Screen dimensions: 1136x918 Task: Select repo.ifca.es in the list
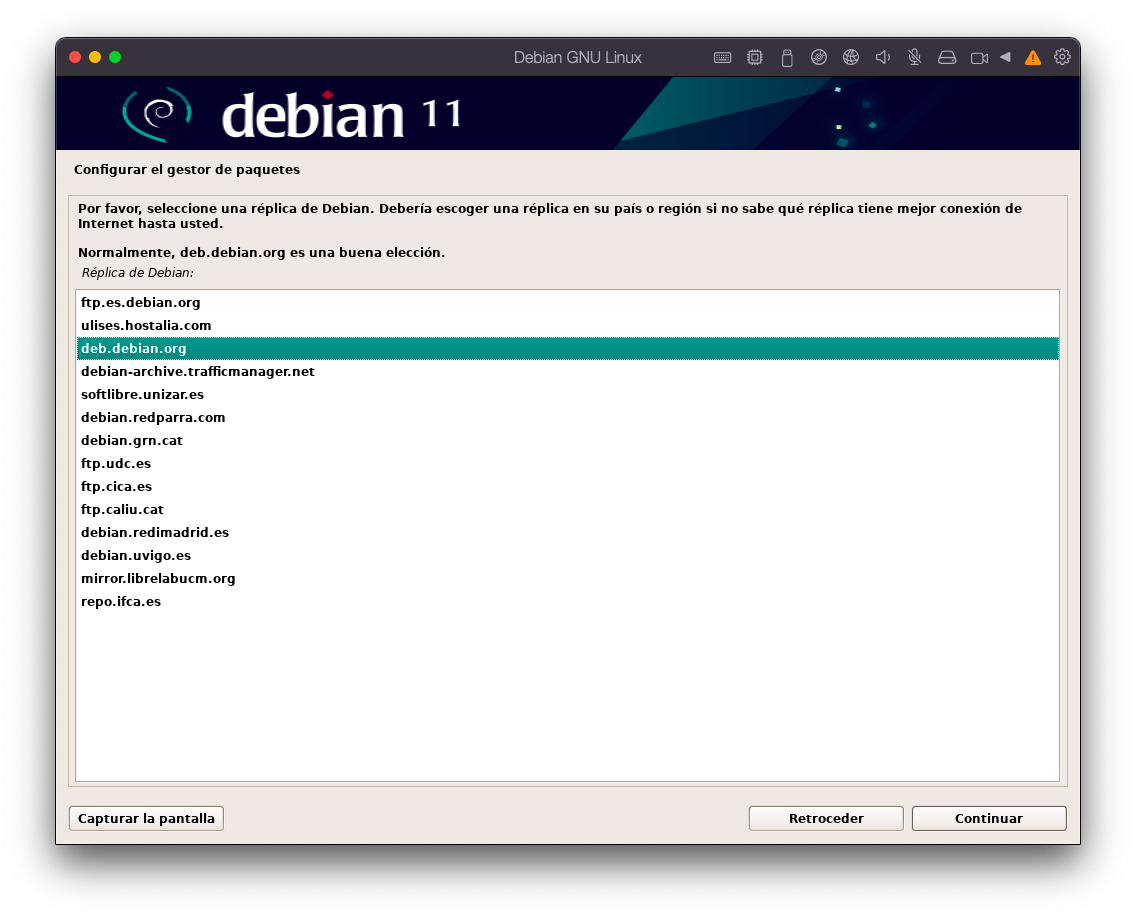point(121,602)
